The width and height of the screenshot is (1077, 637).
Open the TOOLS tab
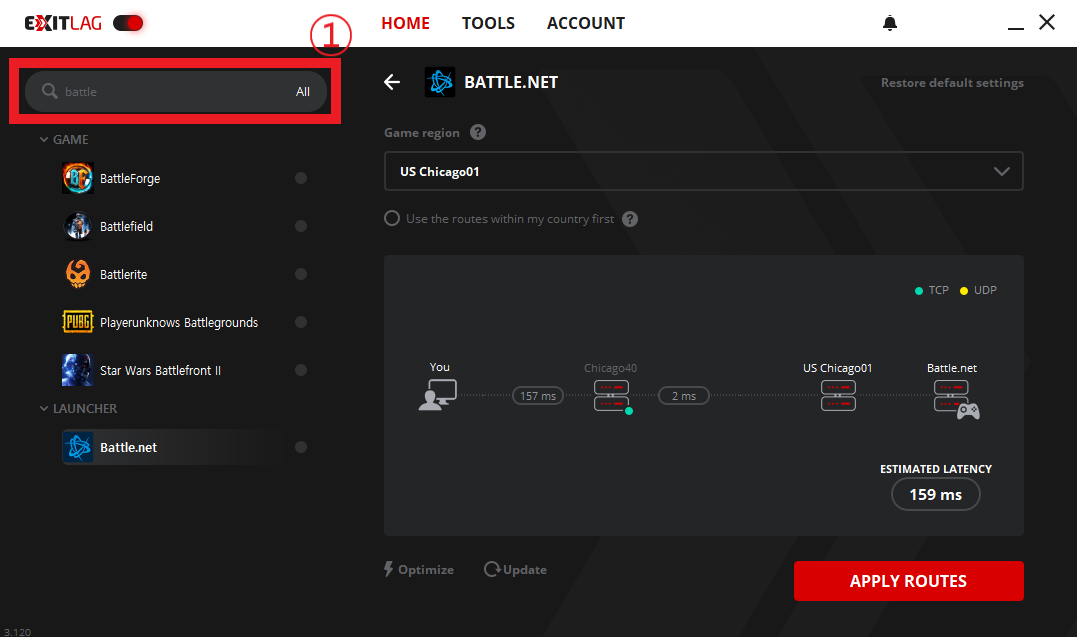point(488,23)
